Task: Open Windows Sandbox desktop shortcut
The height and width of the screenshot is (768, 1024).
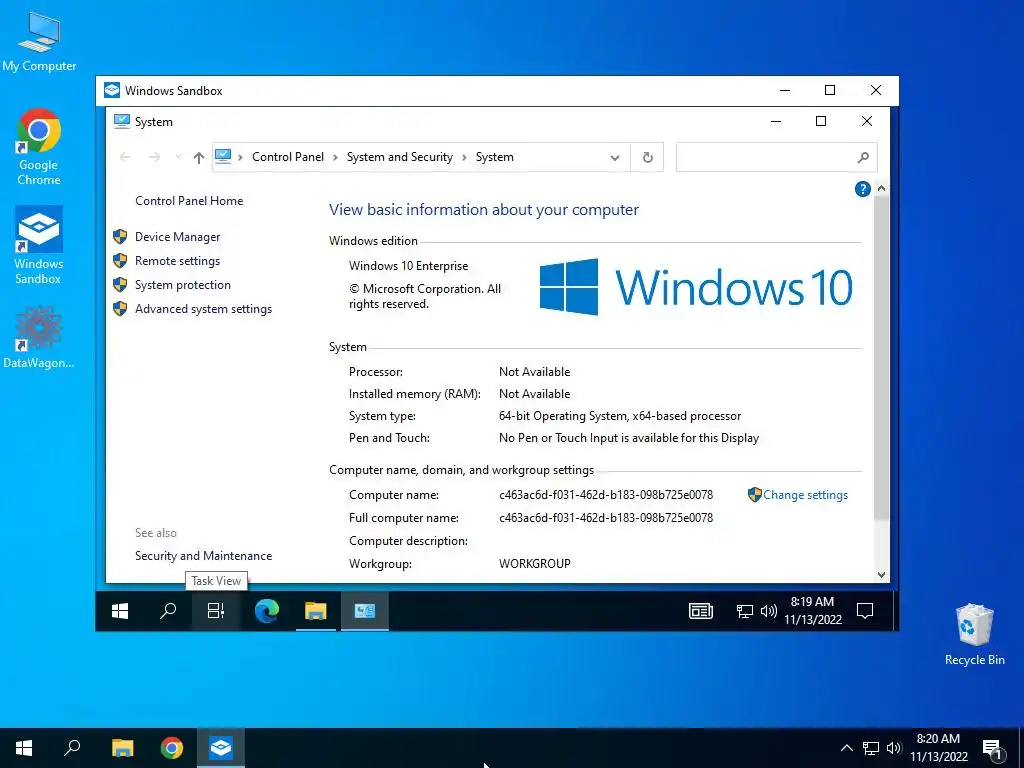Action: point(39,246)
